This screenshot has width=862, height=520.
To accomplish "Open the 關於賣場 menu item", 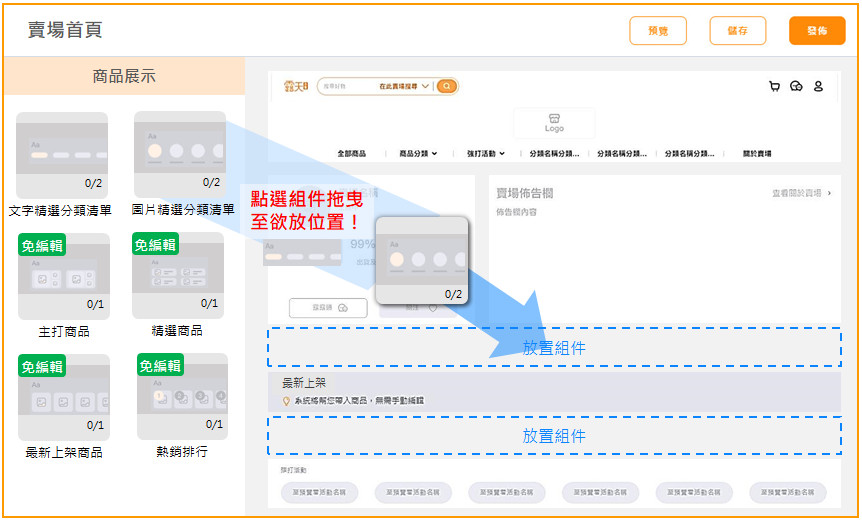I will pyautogui.click(x=757, y=154).
